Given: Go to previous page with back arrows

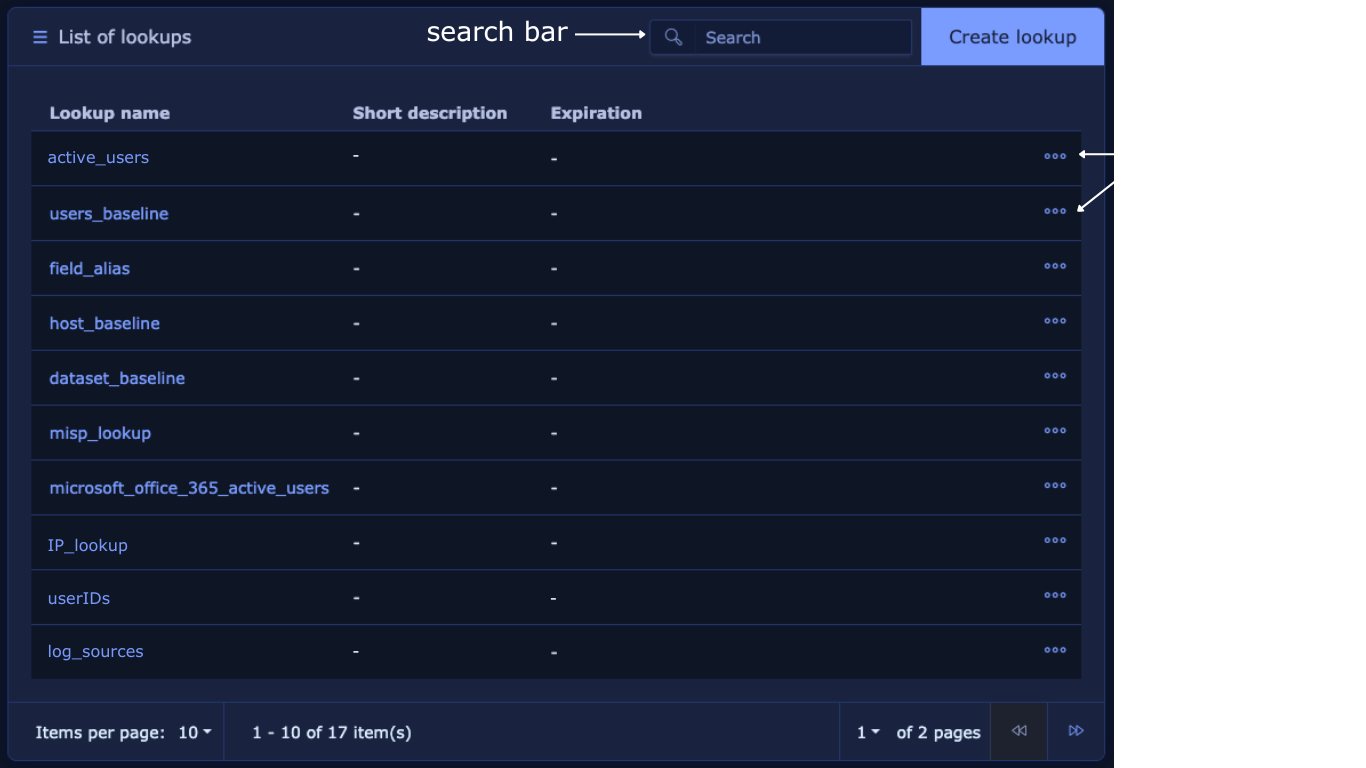Looking at the screenshot, I should 1019,732.
